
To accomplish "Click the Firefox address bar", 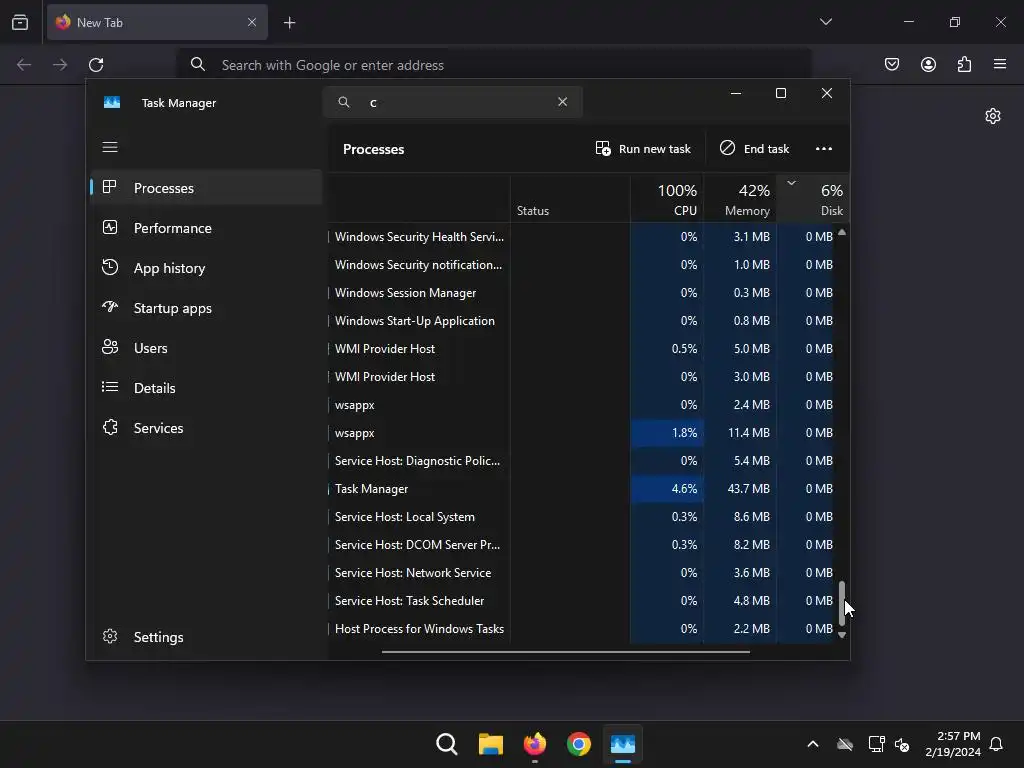I will tap(494, 65).
